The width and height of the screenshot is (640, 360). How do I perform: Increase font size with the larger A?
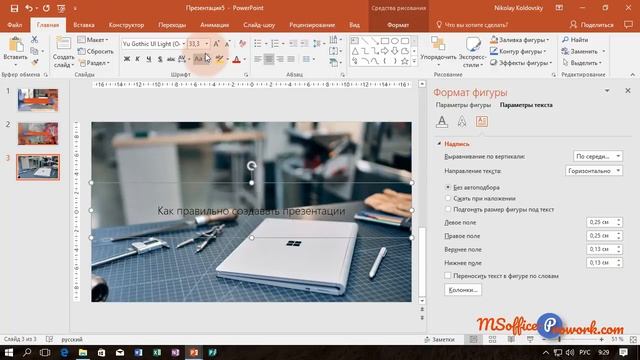pos(217,44)
